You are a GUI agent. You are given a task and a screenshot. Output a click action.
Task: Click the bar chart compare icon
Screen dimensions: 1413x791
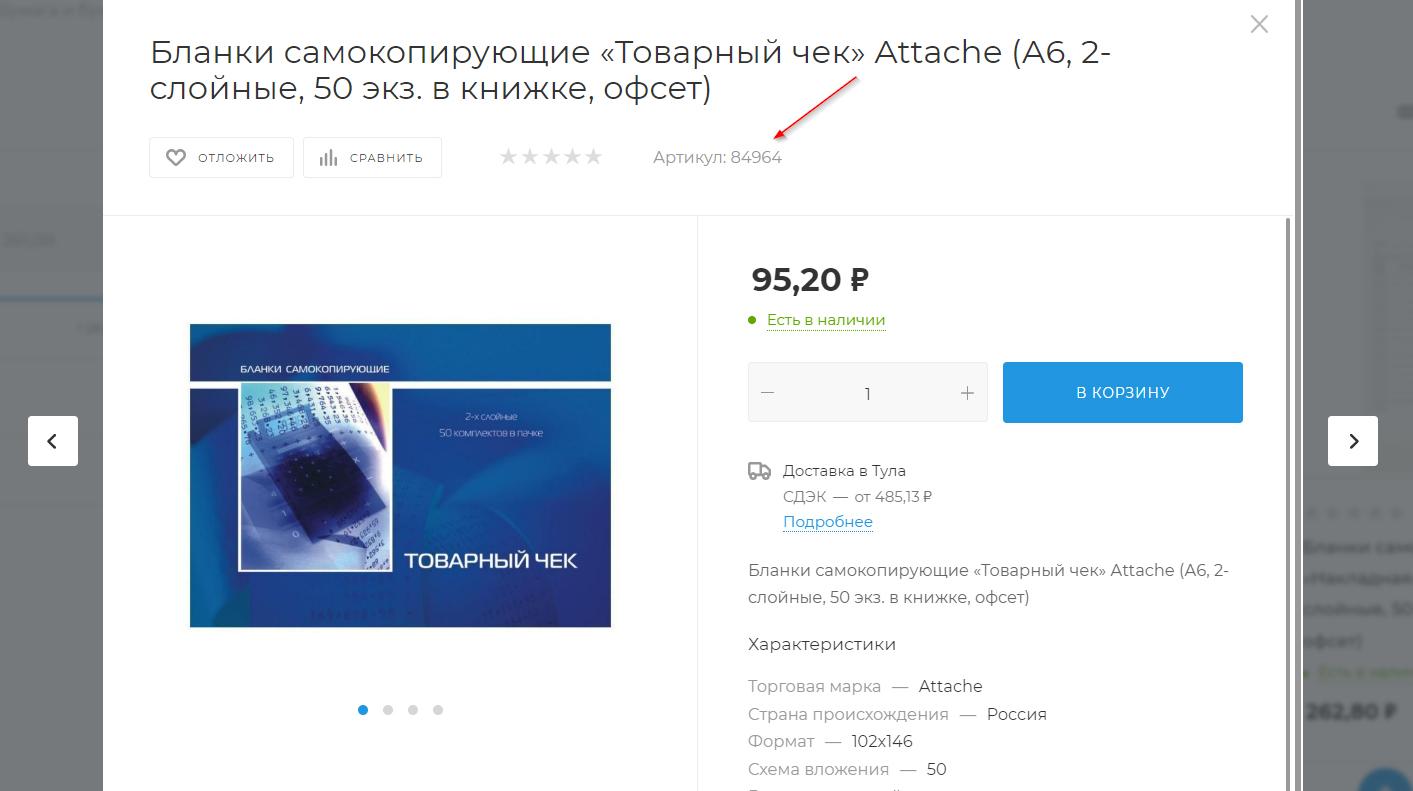coord(328,158)
